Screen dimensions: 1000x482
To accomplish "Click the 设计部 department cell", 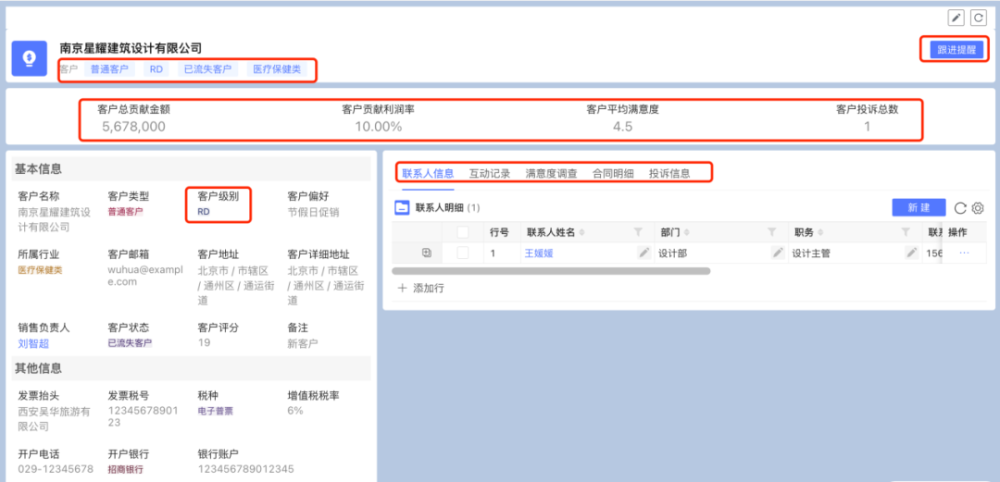I will (x=720, y=253).
